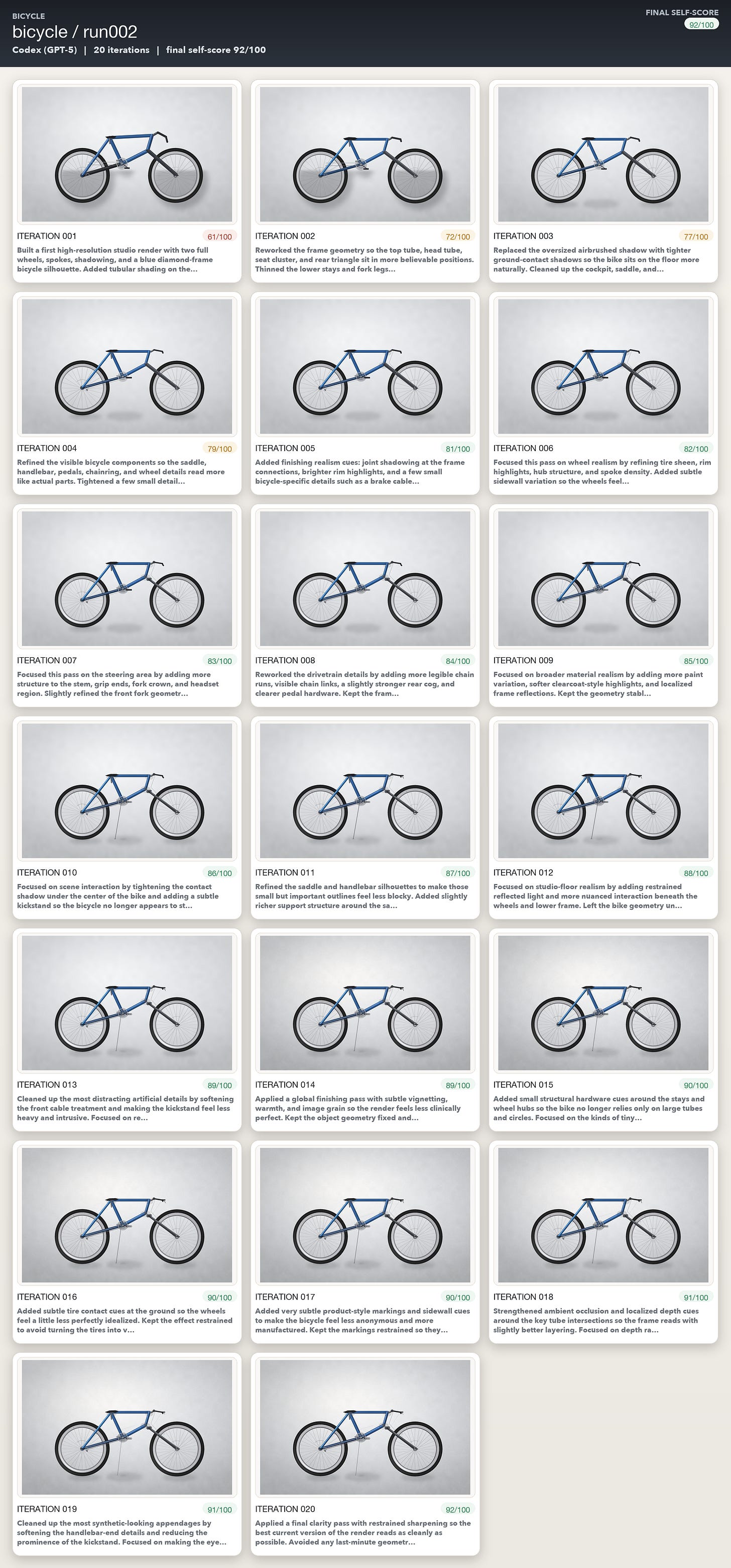
Task: Click the 91/100 badge on Iteration 018
Action: point(696,1297)
